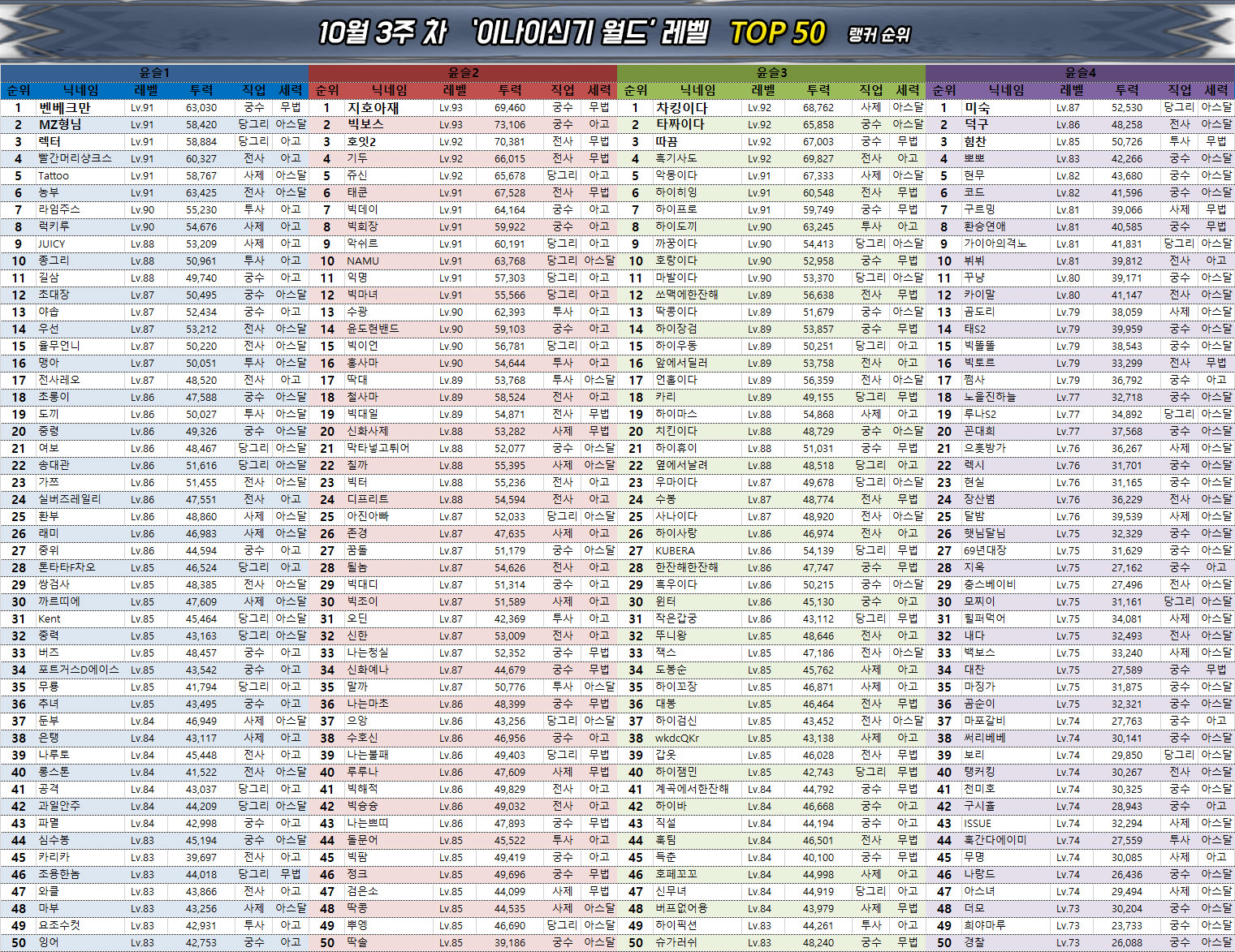Choose the 율슬4 server header
1235x952 pixels.
pyautogui.click(x=1080, y=72)
